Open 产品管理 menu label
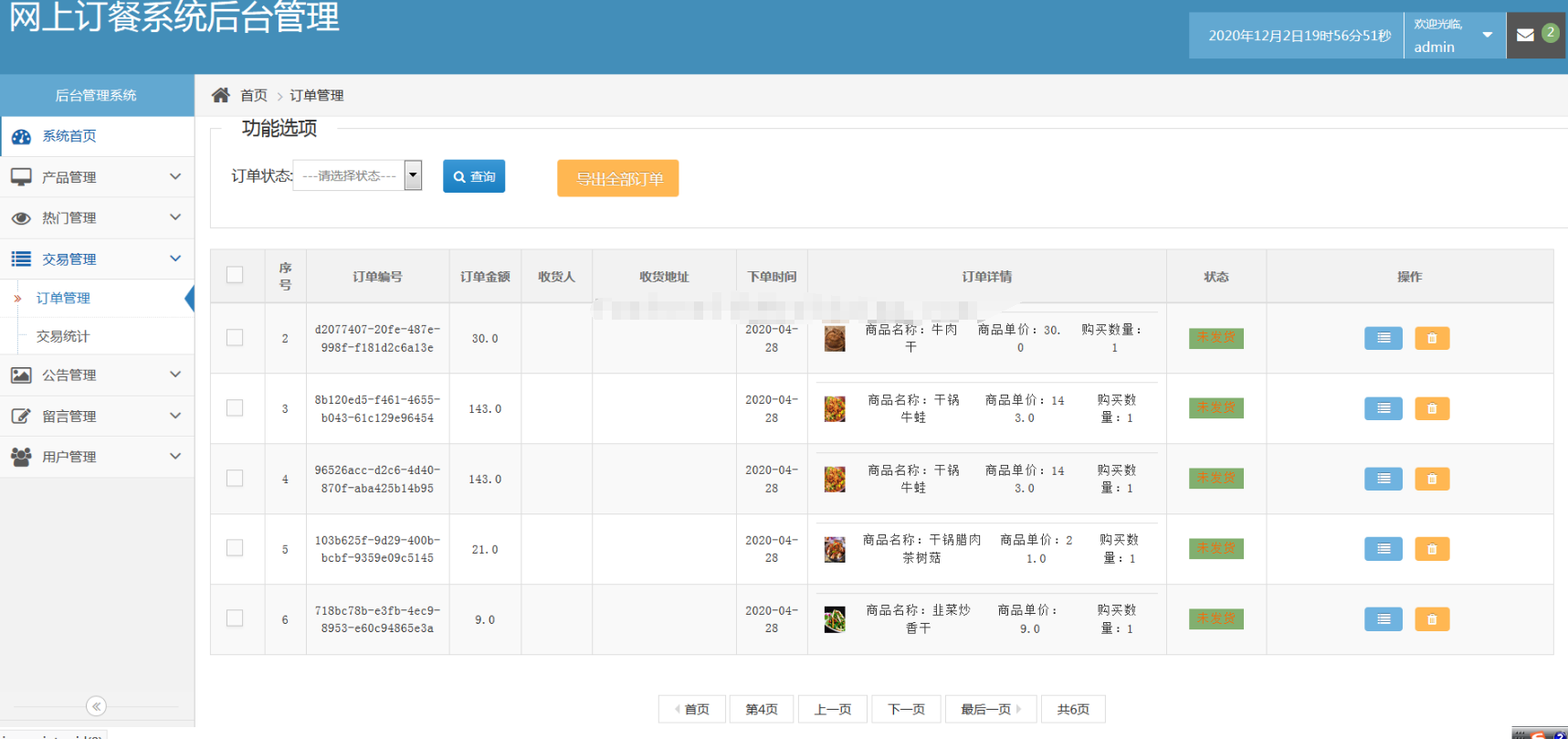Viewport: 1568px width, 739px height. pos(69,177)
